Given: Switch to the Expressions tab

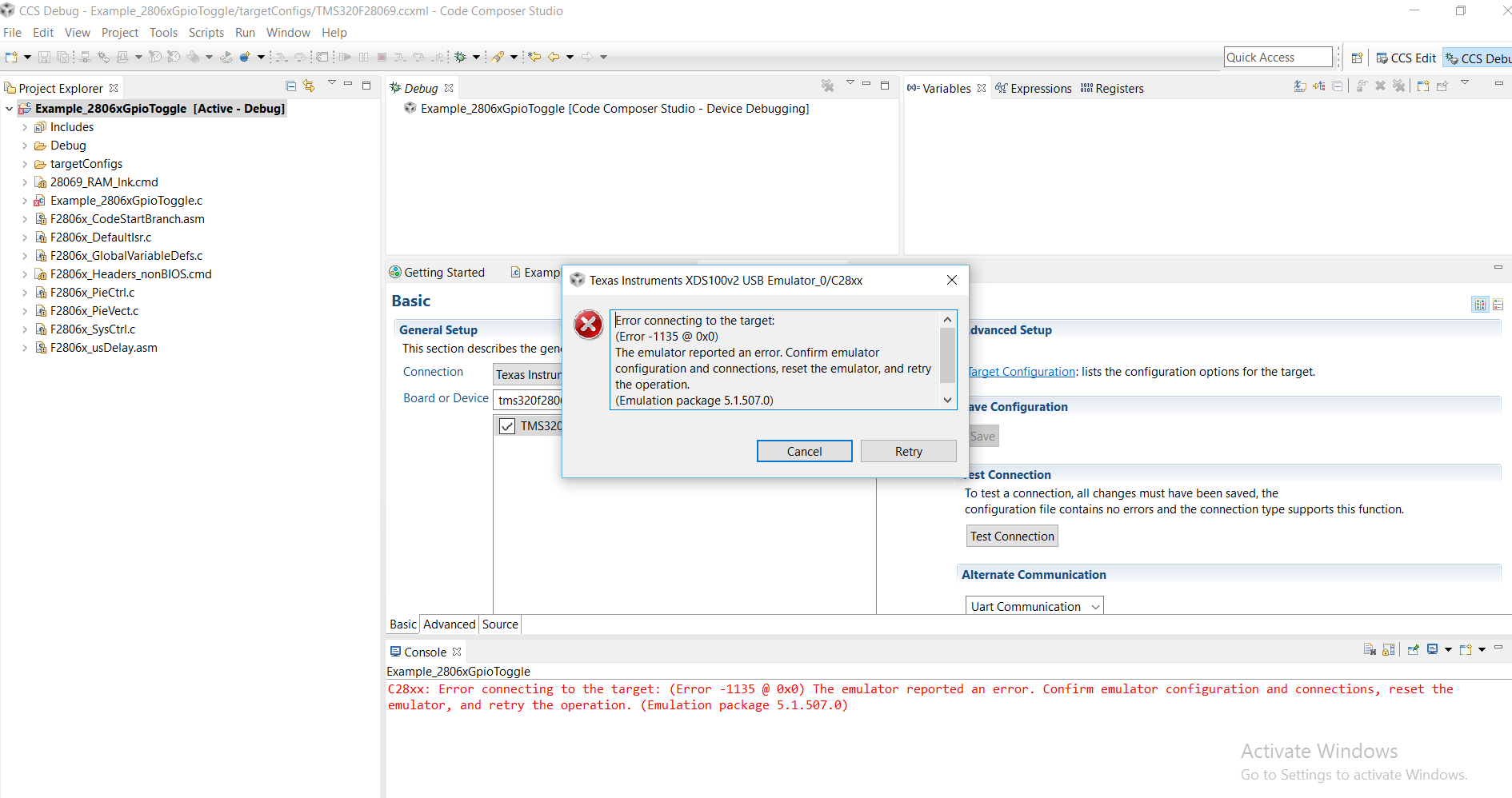Looking at the screenshot, I should (1033, 88).
